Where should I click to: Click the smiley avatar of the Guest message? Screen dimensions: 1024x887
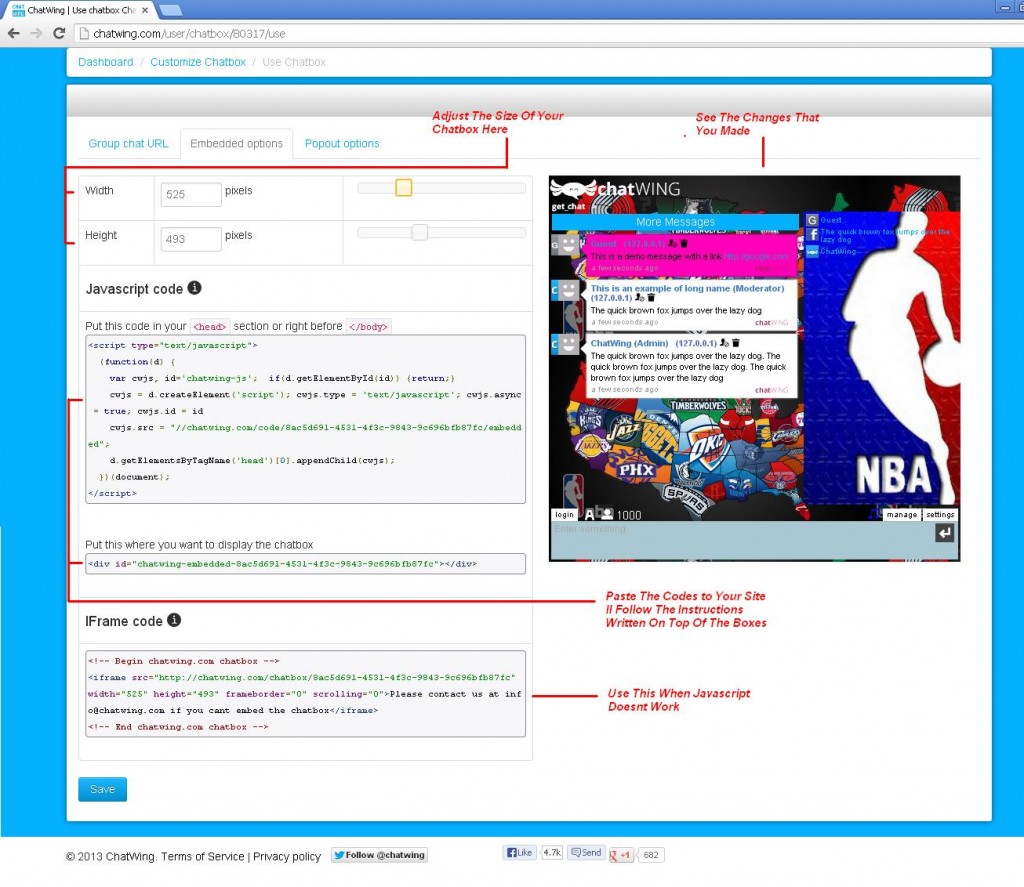(569, 246)
